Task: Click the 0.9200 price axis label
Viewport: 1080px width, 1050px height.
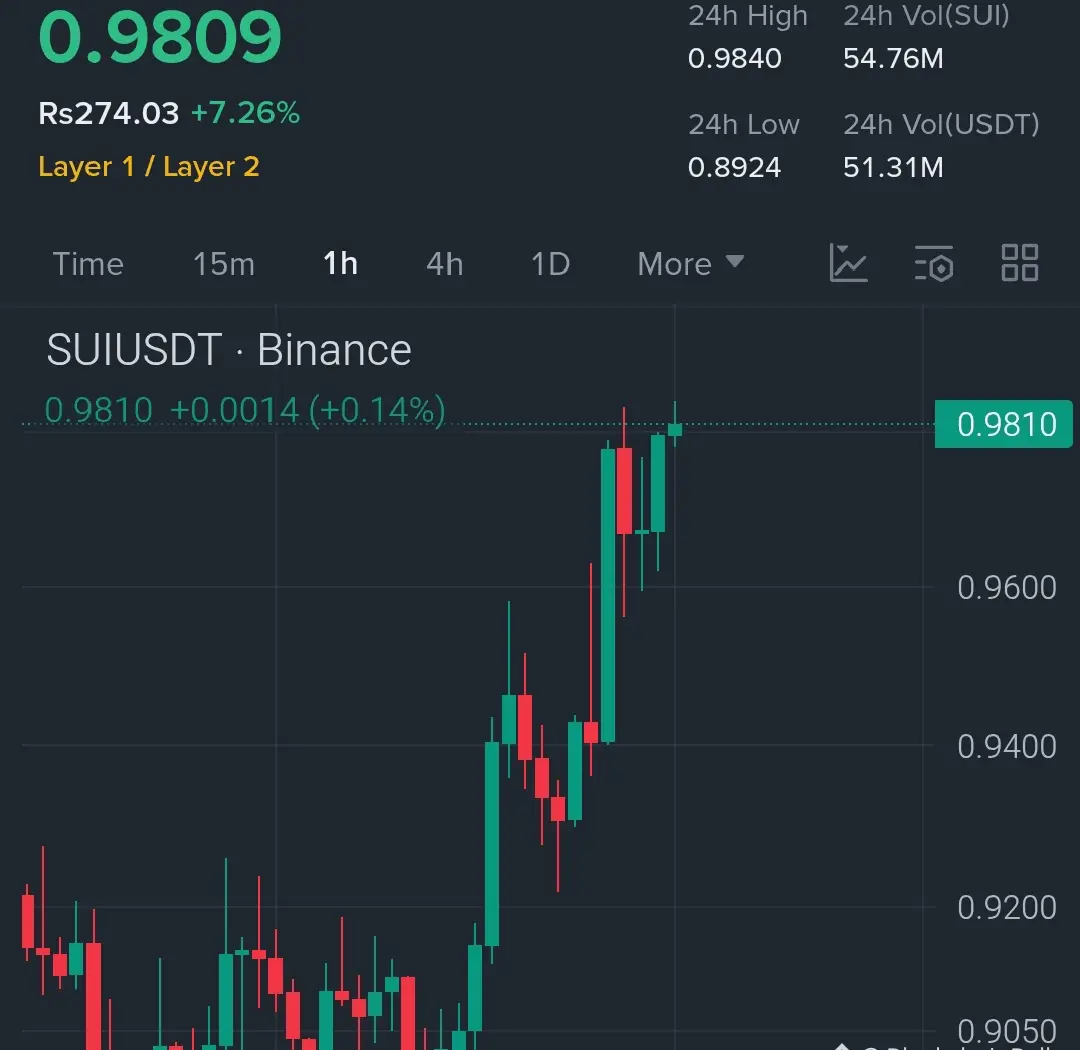Action: pyautogui.click(x=1006, y=907)
